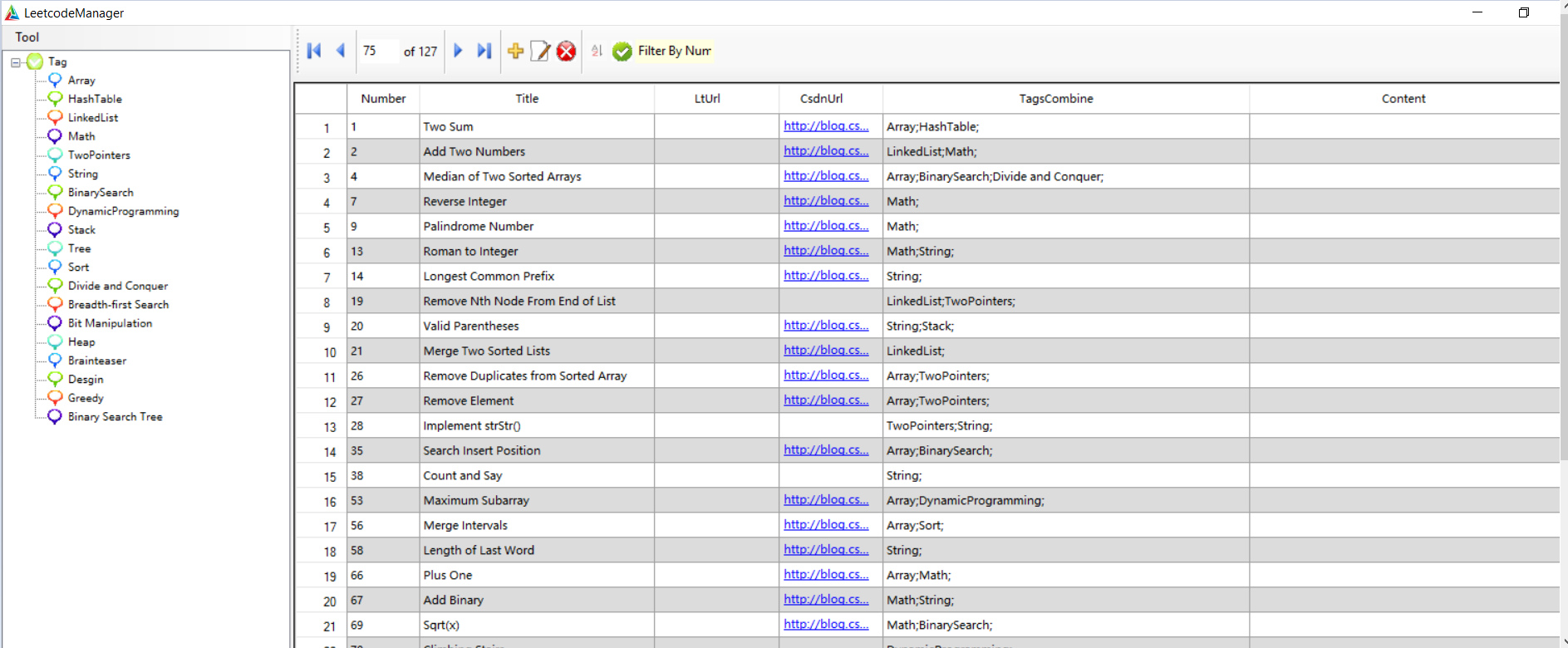
Task: Select Breadth-first Search tag
Action: pyautogui.click(x=118, y=305)
